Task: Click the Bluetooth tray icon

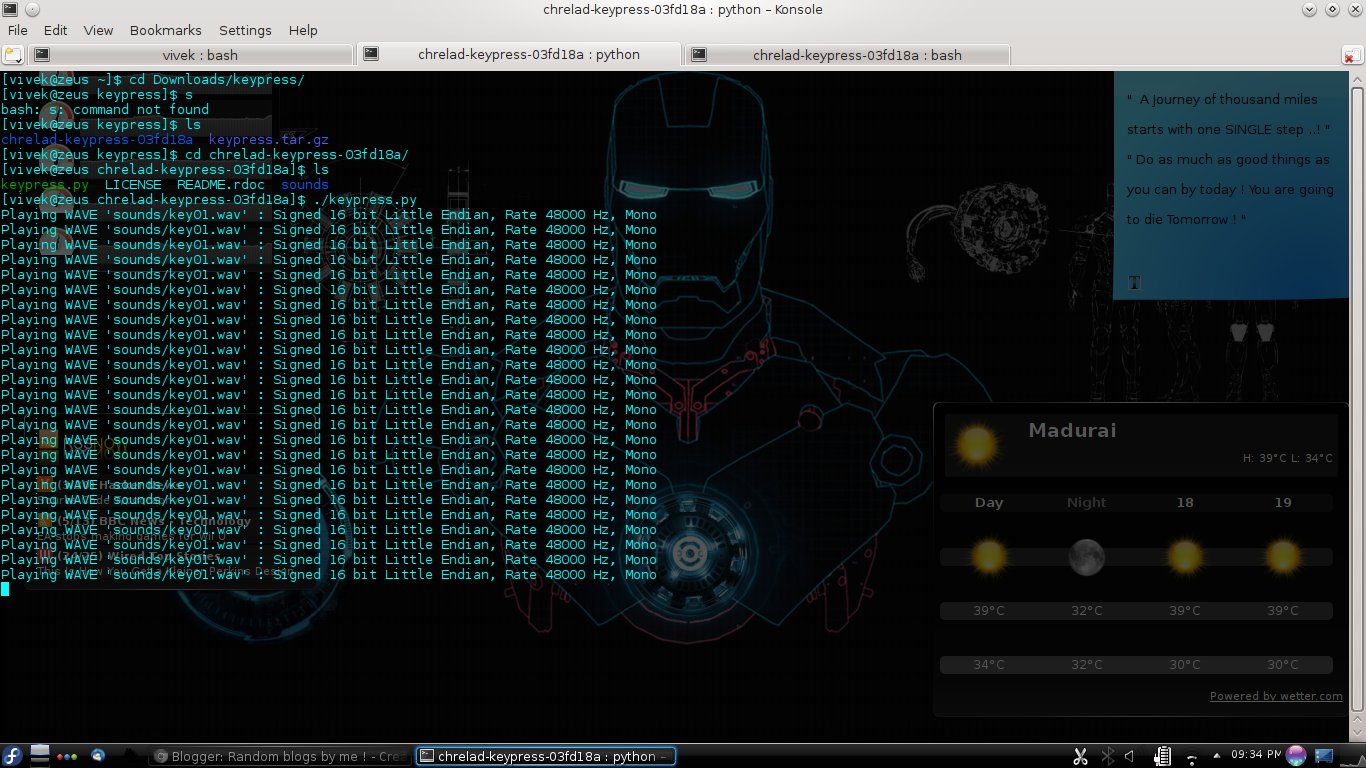Action: pyautogui.click(x=1107, y=756)
